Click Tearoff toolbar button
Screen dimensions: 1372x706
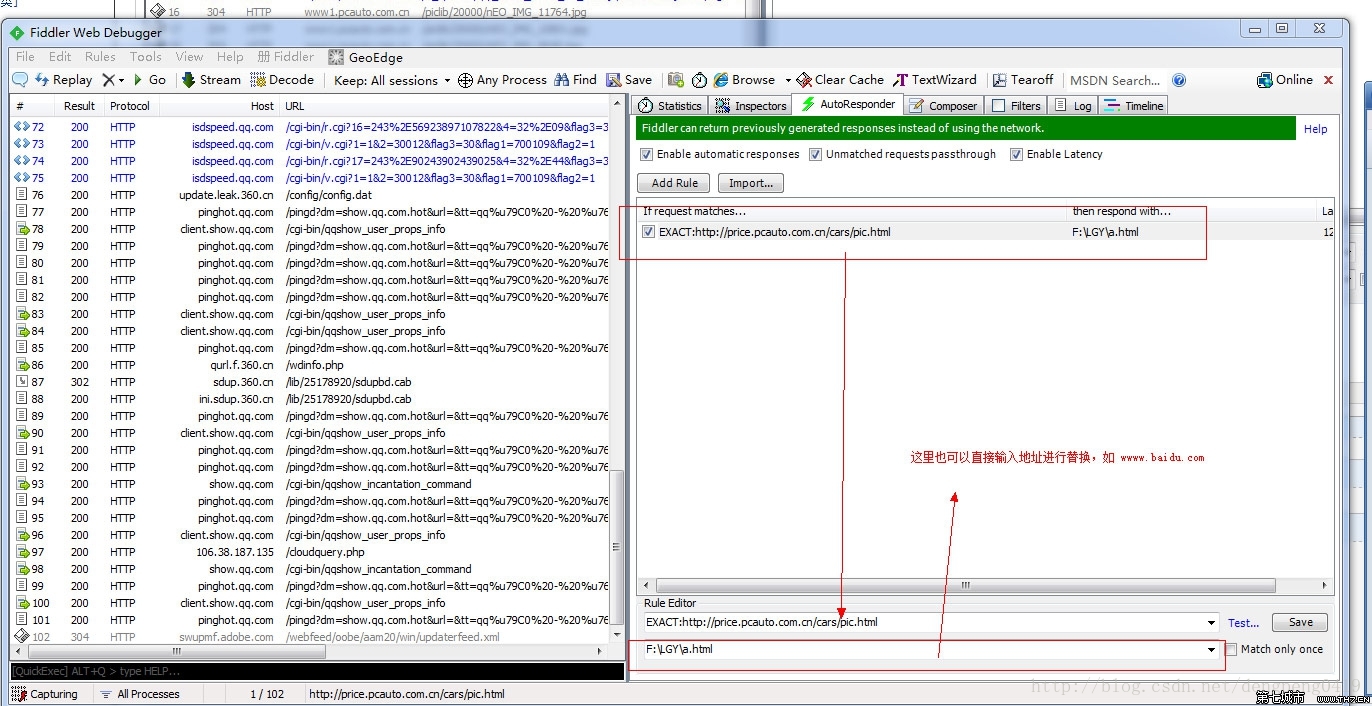pyautogui.click(x=1022, y=80)
